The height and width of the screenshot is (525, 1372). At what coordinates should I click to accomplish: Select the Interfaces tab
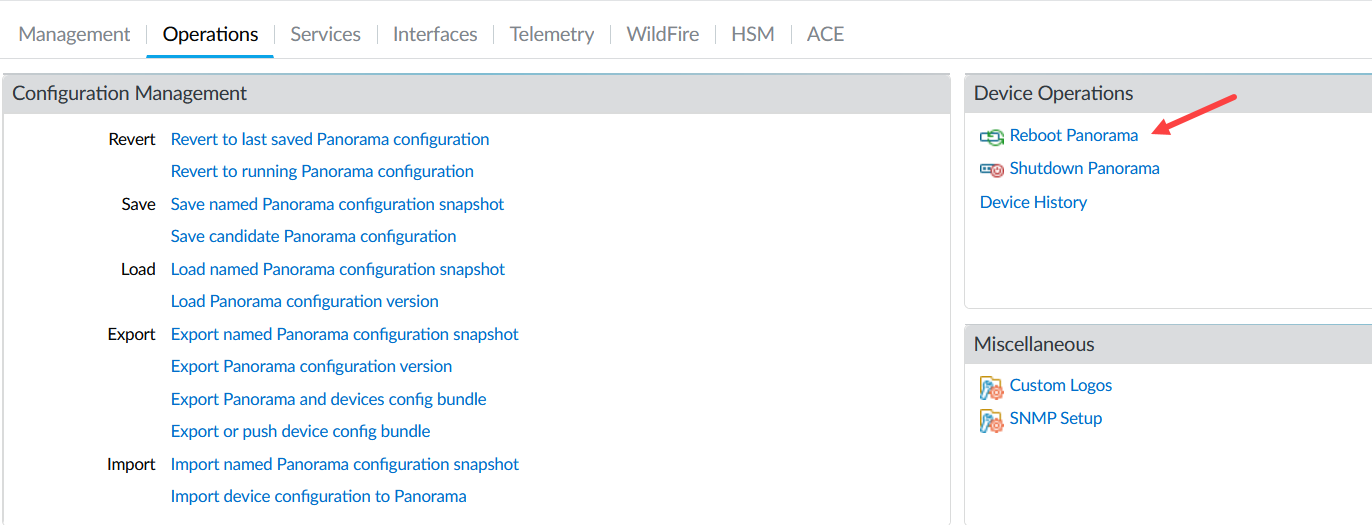click(435, 34)
